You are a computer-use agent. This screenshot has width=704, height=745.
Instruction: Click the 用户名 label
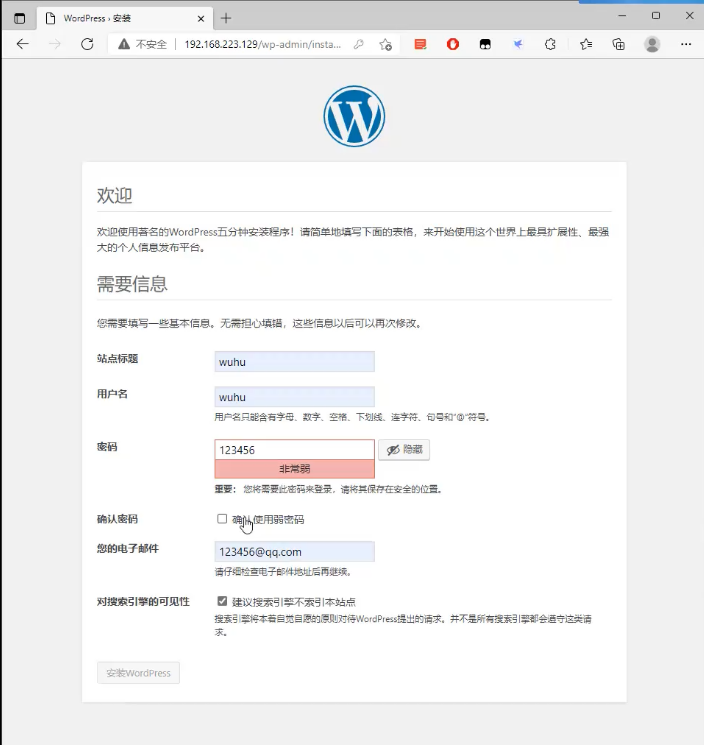(112, 394)
